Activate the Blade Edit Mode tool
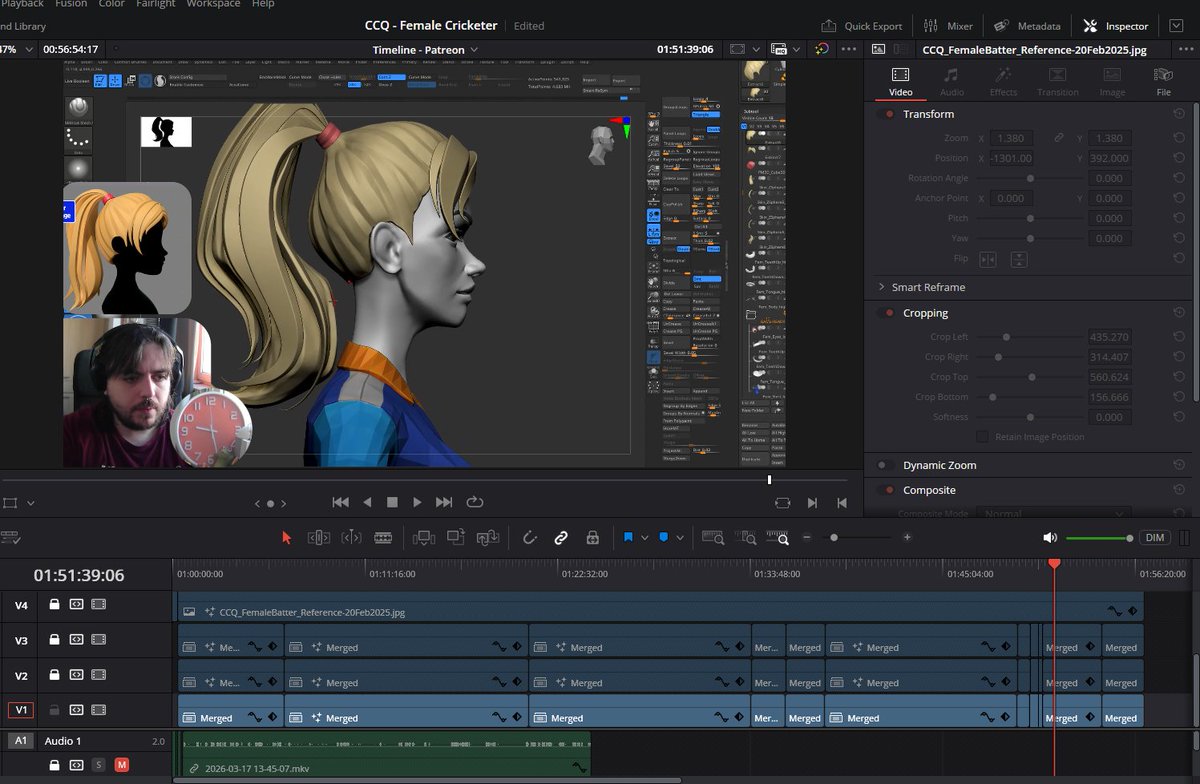This screenshot has width=1200, height=784. tap(383, 538)
